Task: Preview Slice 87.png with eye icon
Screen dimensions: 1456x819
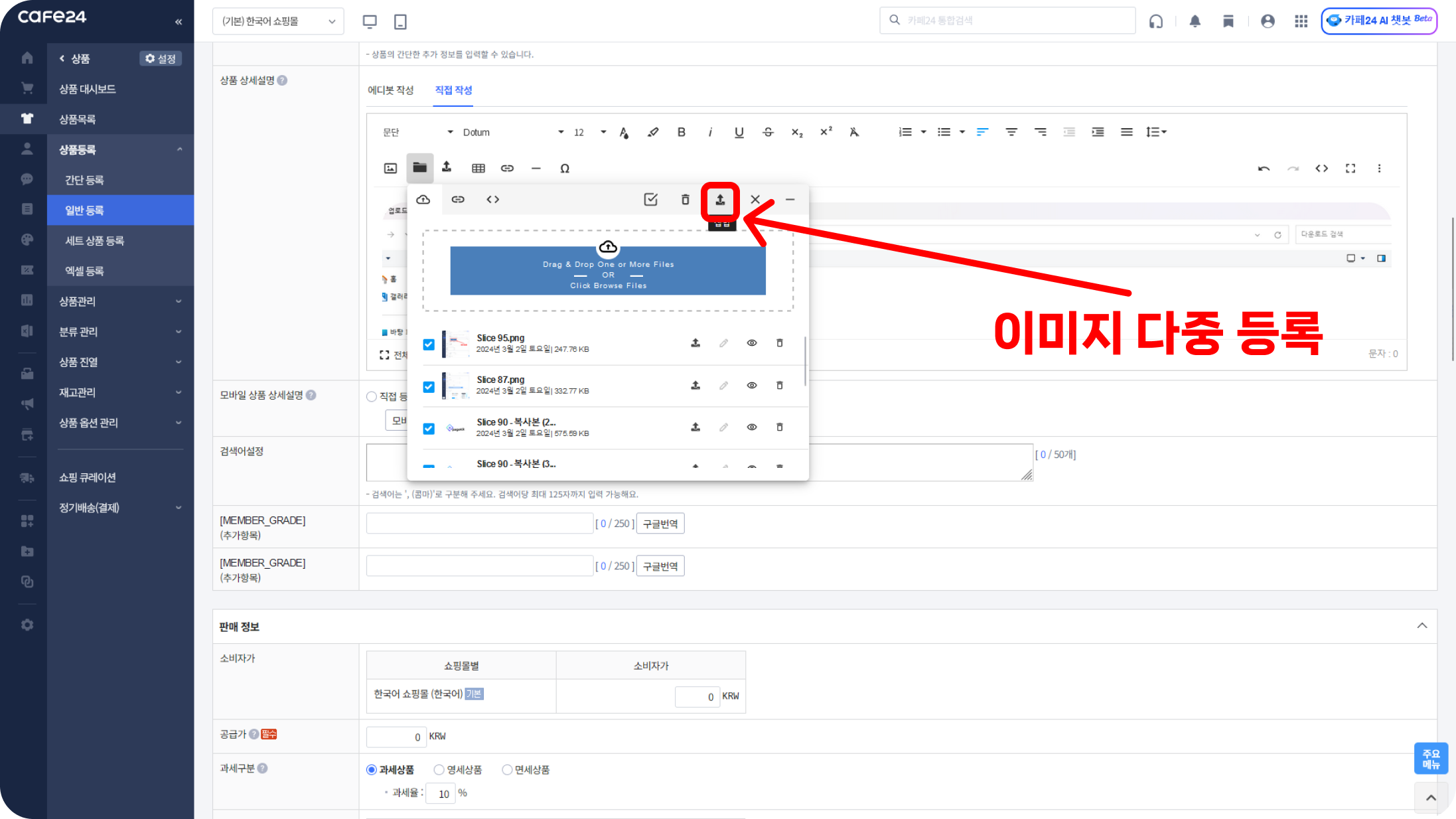Action: click(751, 386)
